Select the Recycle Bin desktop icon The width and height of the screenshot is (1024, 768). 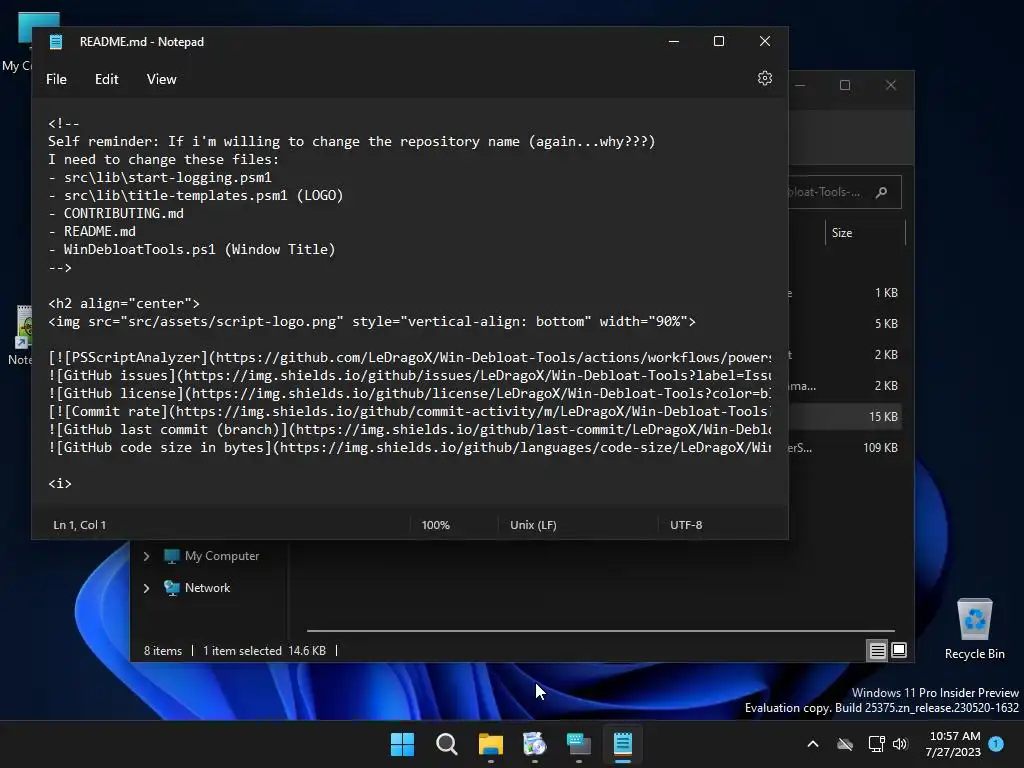point(974,628)
